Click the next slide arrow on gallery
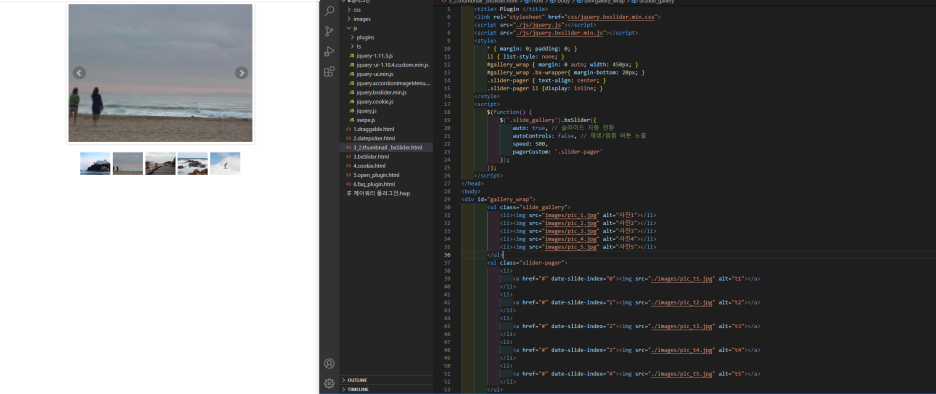 coord(241,73)
